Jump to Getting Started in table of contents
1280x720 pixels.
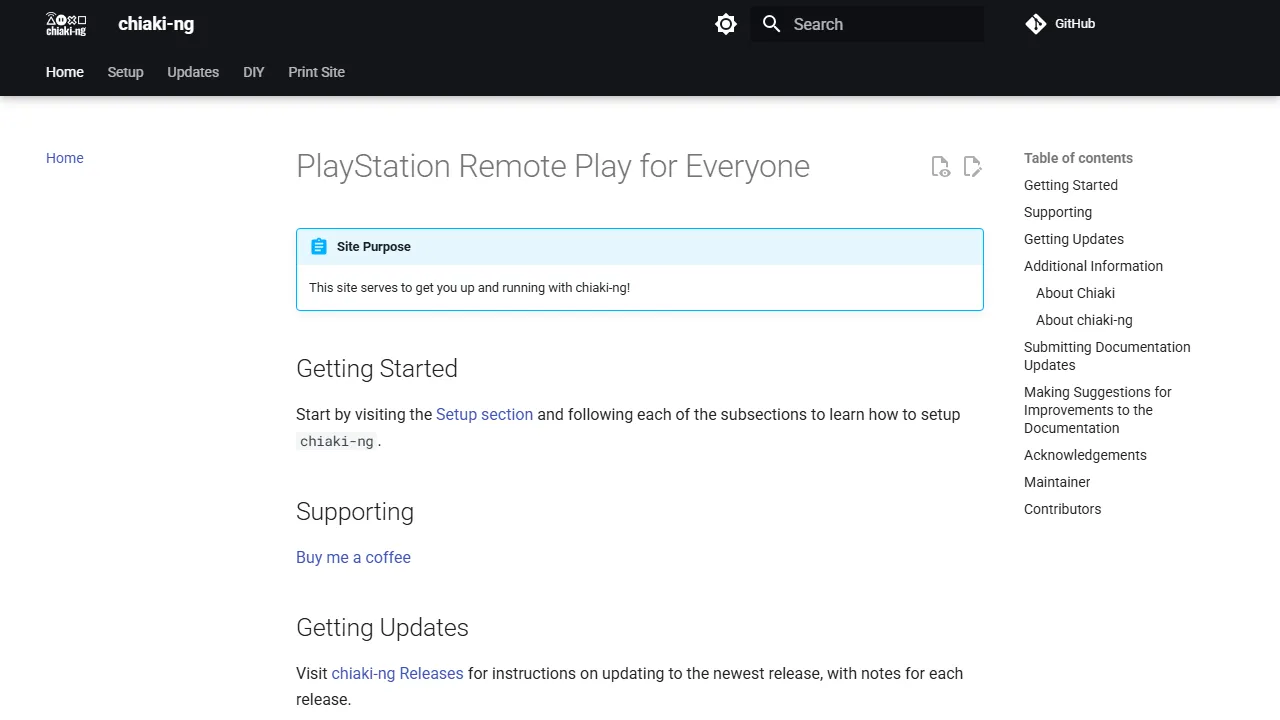pyautogui.click(x=1070, y=185)
